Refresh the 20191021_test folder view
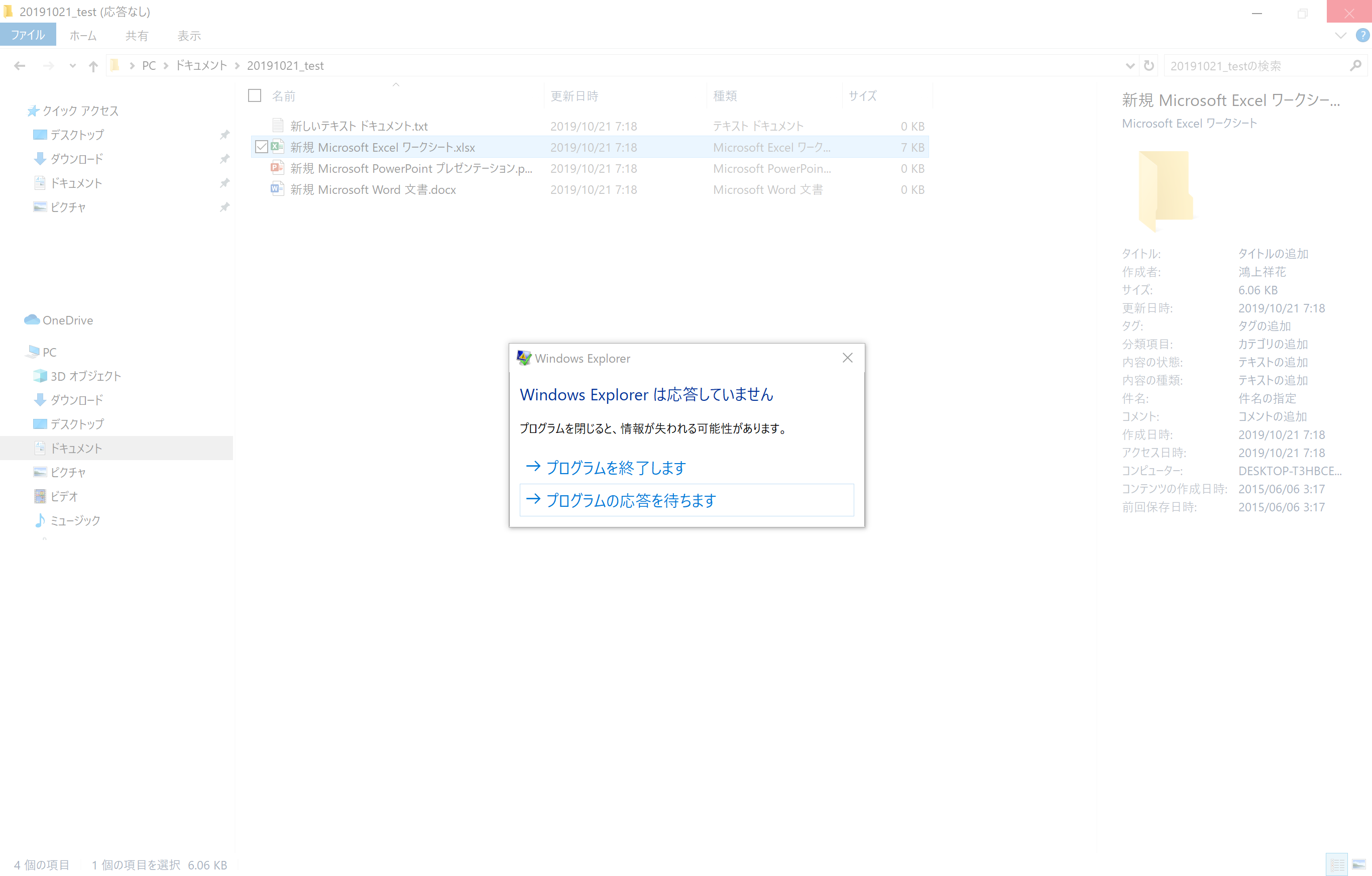This screenshot has width=1372, height=876. point(1149,66)
